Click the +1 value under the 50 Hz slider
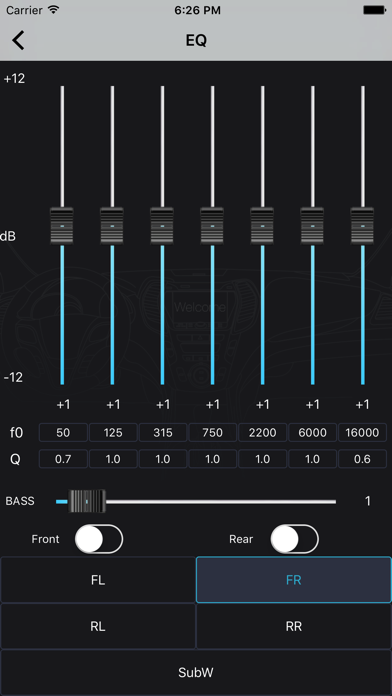This screenshot has height=696, width=392. [63, 404]
